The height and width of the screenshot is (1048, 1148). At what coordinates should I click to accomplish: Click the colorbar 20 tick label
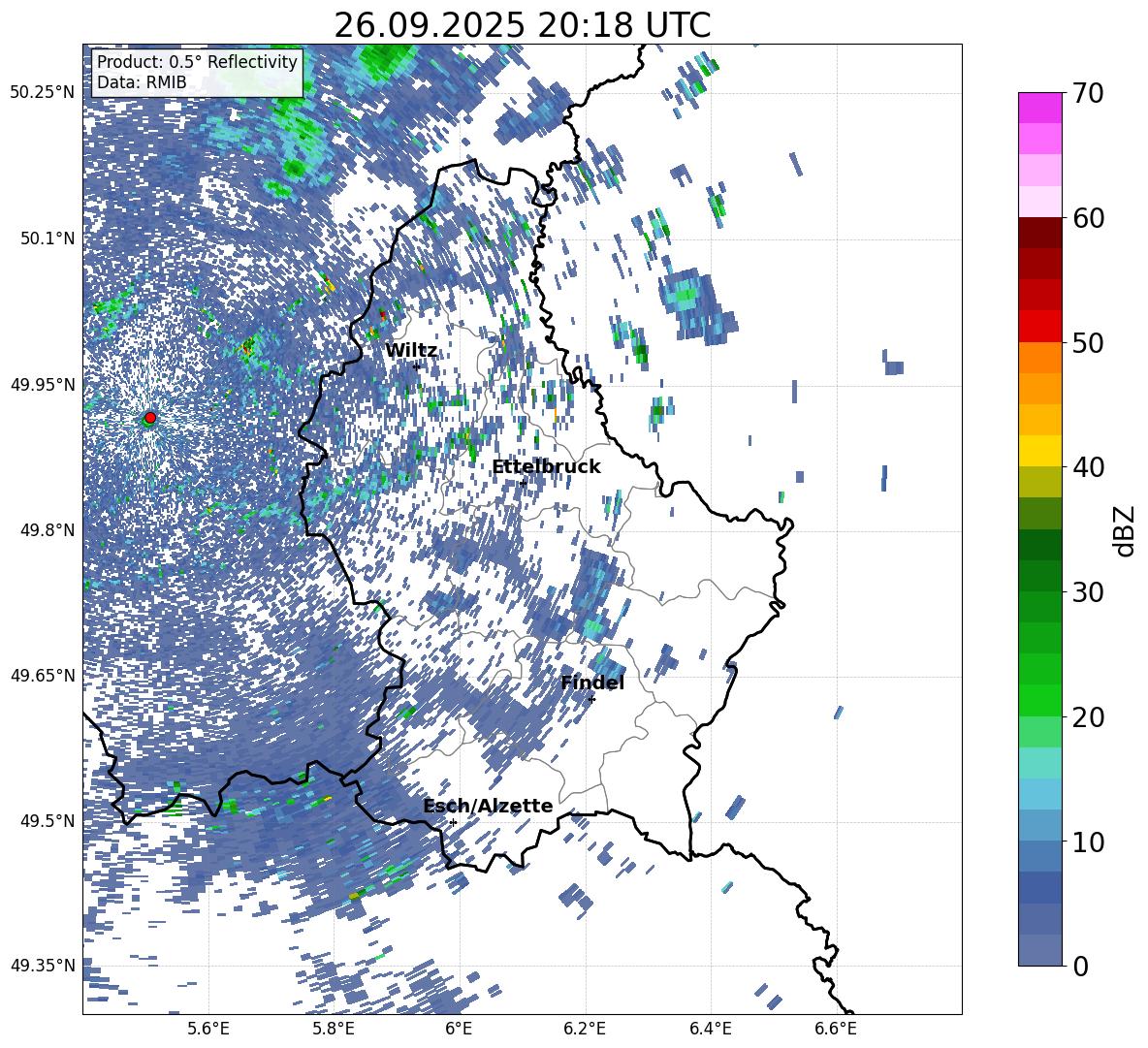click(1088, 717)
